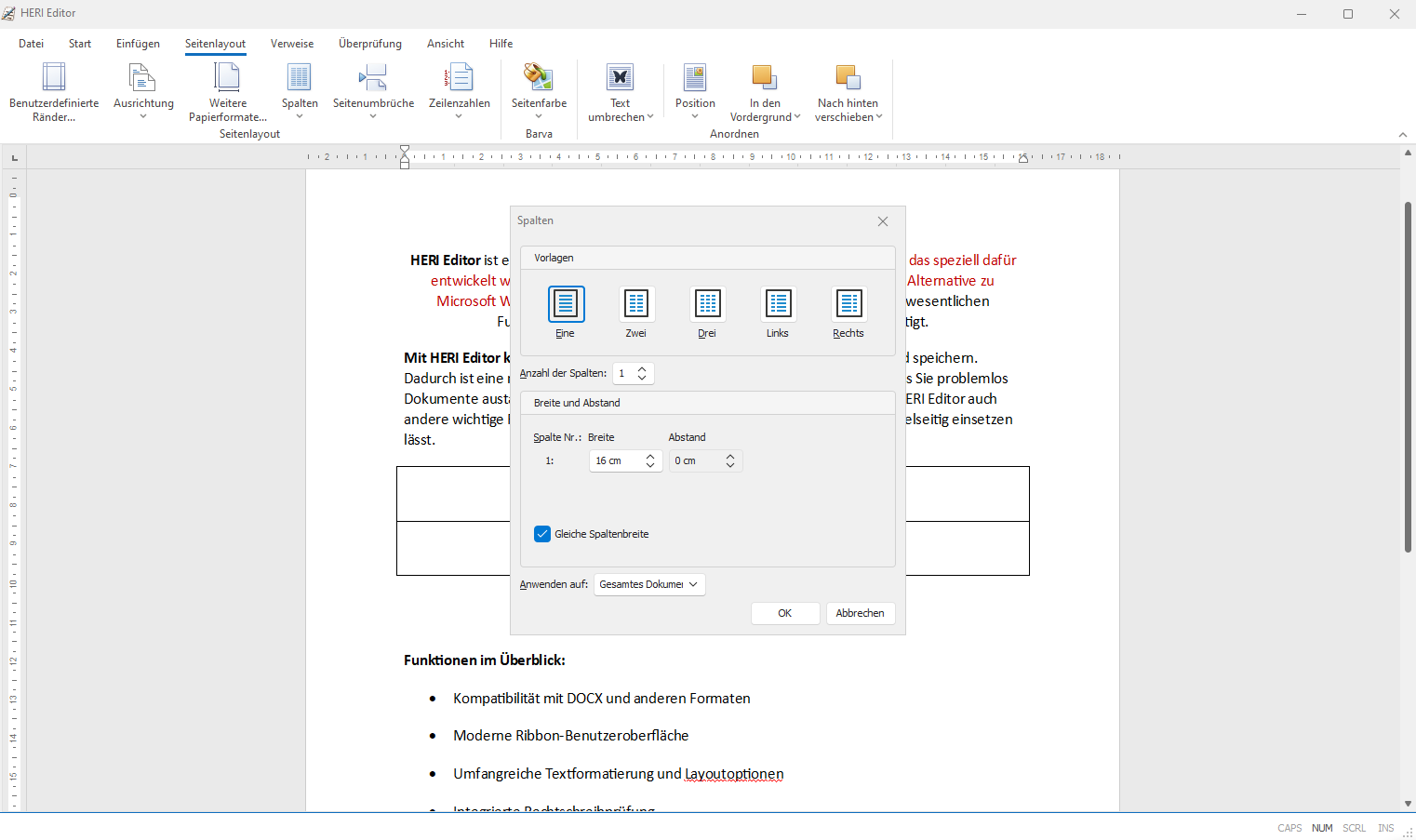This screenshot has width=1416, height=840.
Task: Click the vertical scrollbar thumb
Action: click(x=1409, y=377)
